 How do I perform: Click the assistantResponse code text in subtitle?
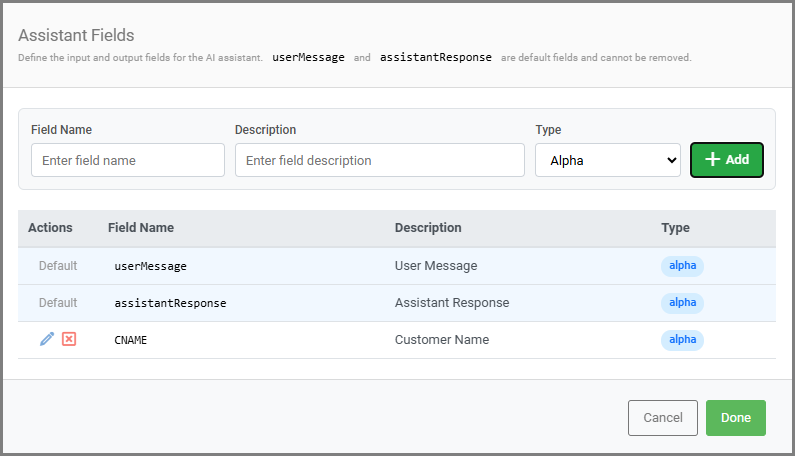click(436, 57)
